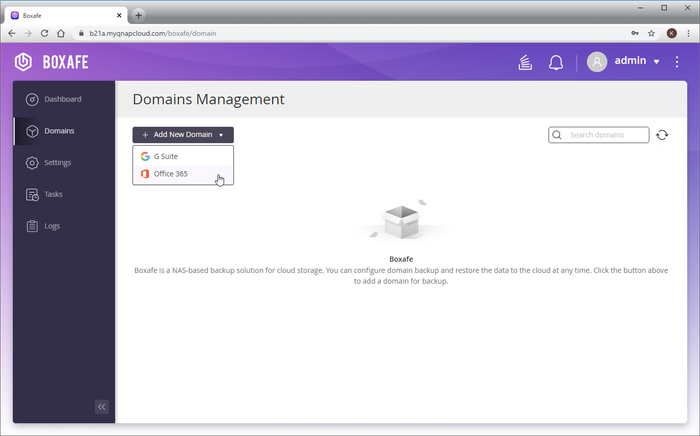Image resolution: width=700 pixels, height=436 pixels.
Task: Expand the admin account dropdown arrow
Action: coord(657,62)
